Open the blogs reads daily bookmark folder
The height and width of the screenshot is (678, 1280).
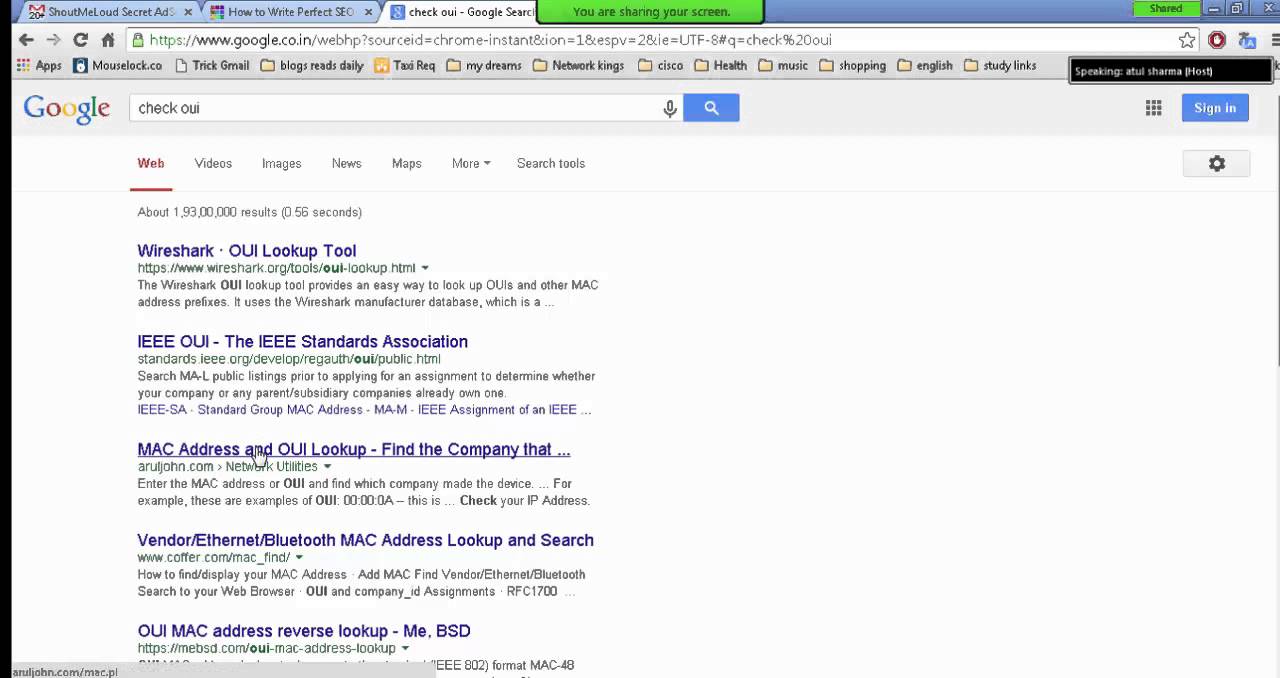(312, 65)
